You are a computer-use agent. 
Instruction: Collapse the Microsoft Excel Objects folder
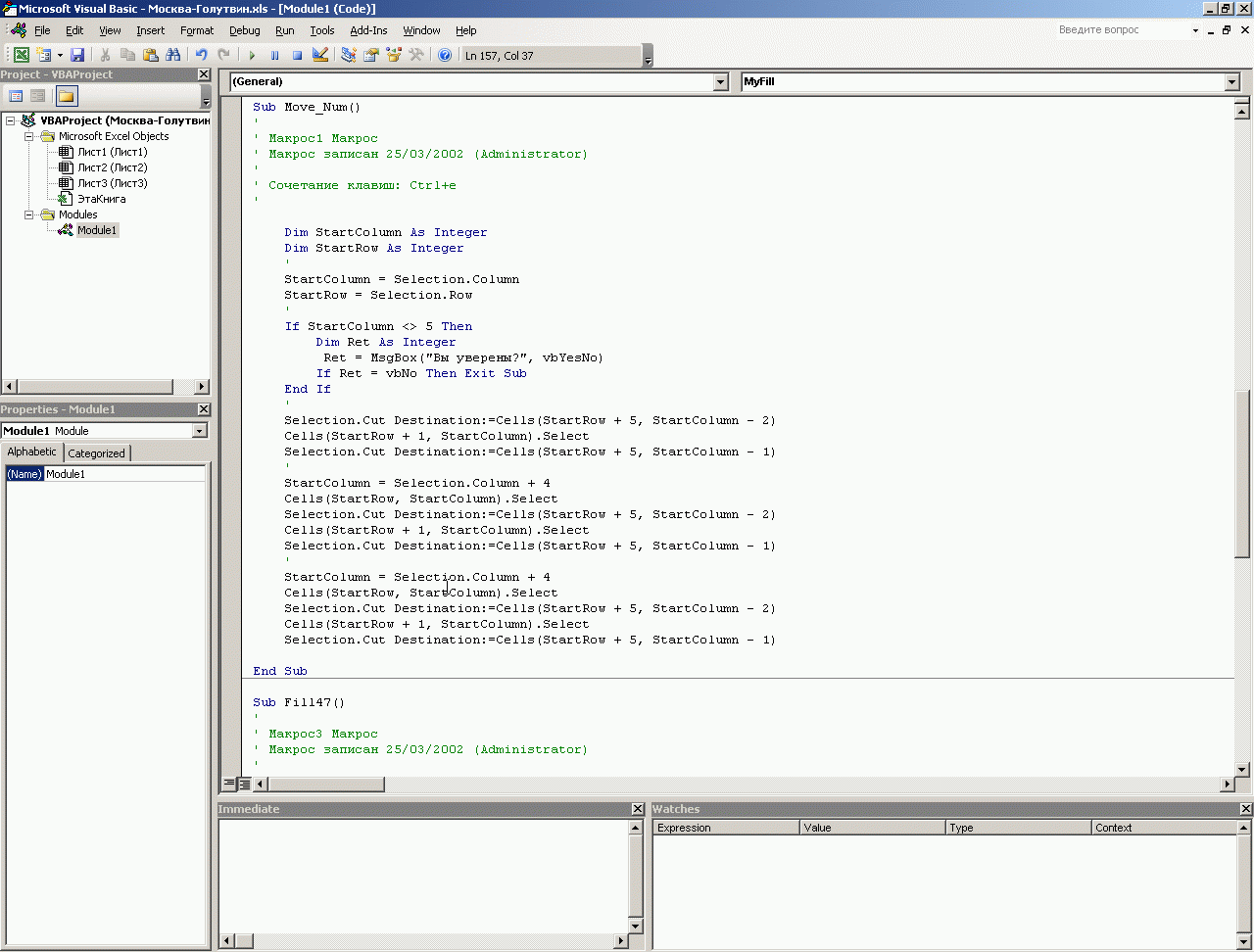point(29,136)
